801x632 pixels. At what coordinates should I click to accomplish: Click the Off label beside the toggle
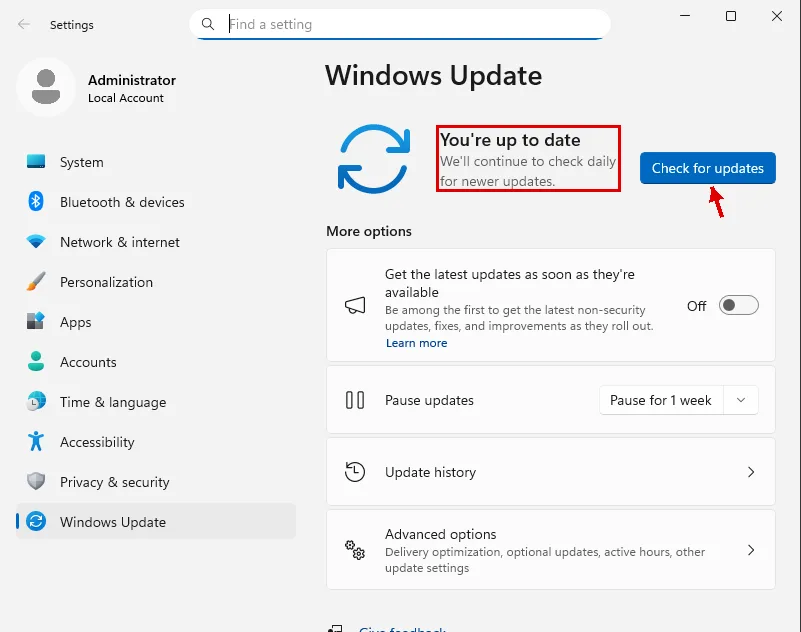click(x=696, y=306)
